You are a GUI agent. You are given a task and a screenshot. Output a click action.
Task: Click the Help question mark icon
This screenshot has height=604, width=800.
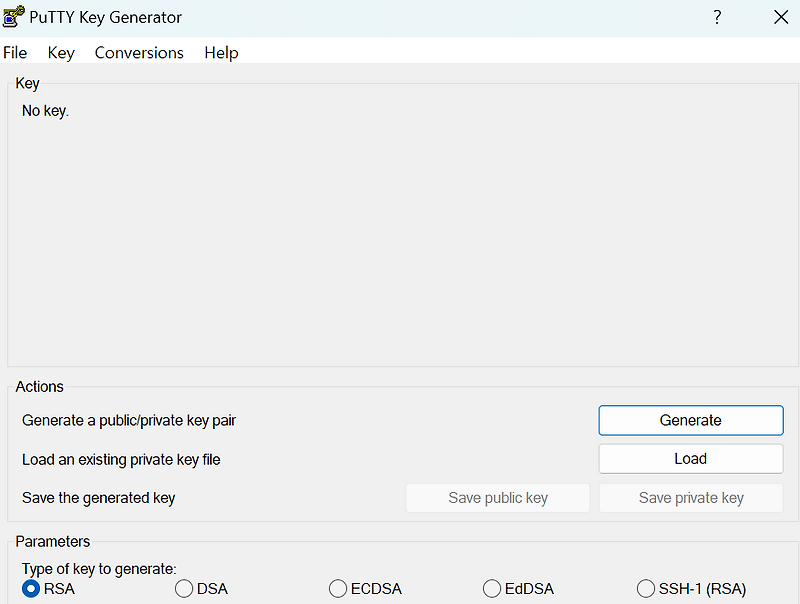(x=717, y=17)
